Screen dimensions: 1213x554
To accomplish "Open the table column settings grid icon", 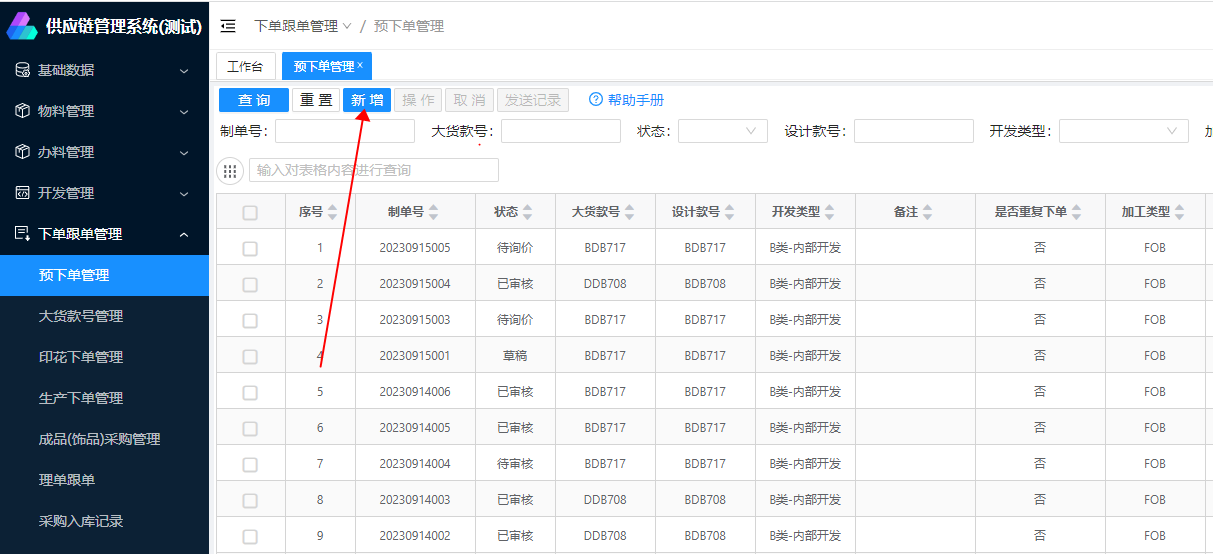I will pos(230,171).
